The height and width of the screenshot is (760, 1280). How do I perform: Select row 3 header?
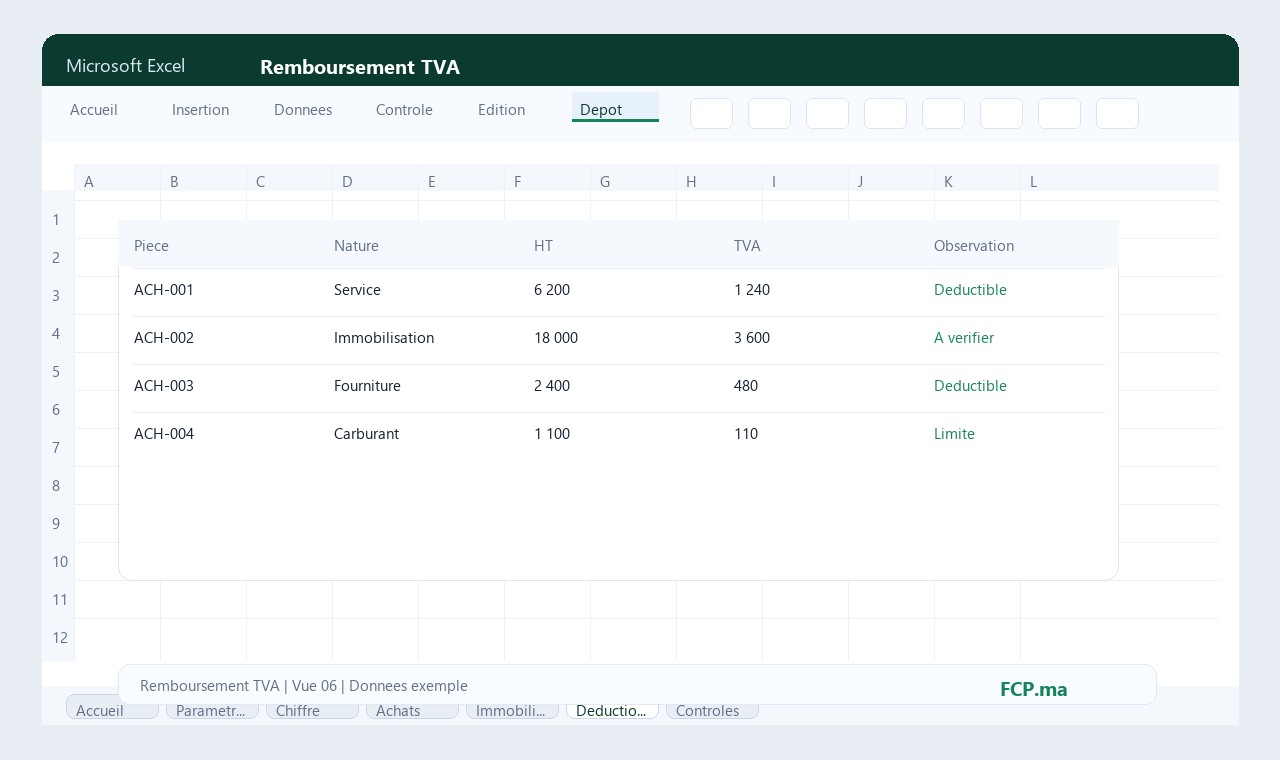[58, 295]
